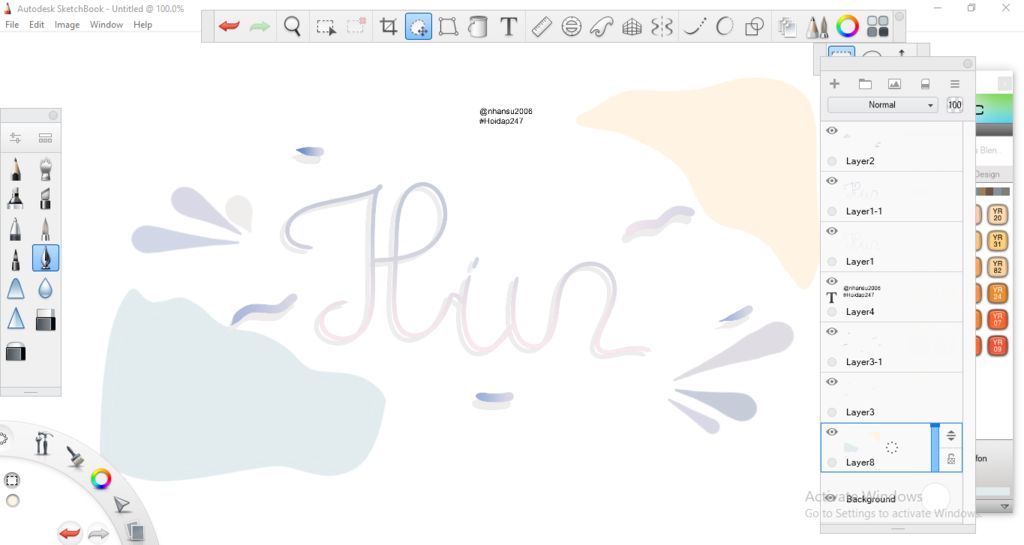Image resolution: width=1024 pixels, height=545 pixels.
Task: Open Brush Properties sliders icon
Action: (x=16, y=138)
